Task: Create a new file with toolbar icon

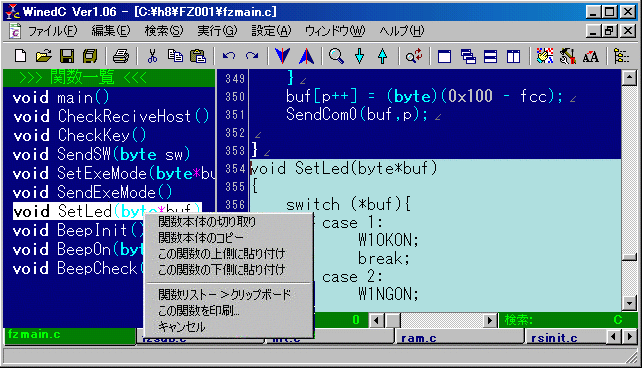Action: pos(20,56)
